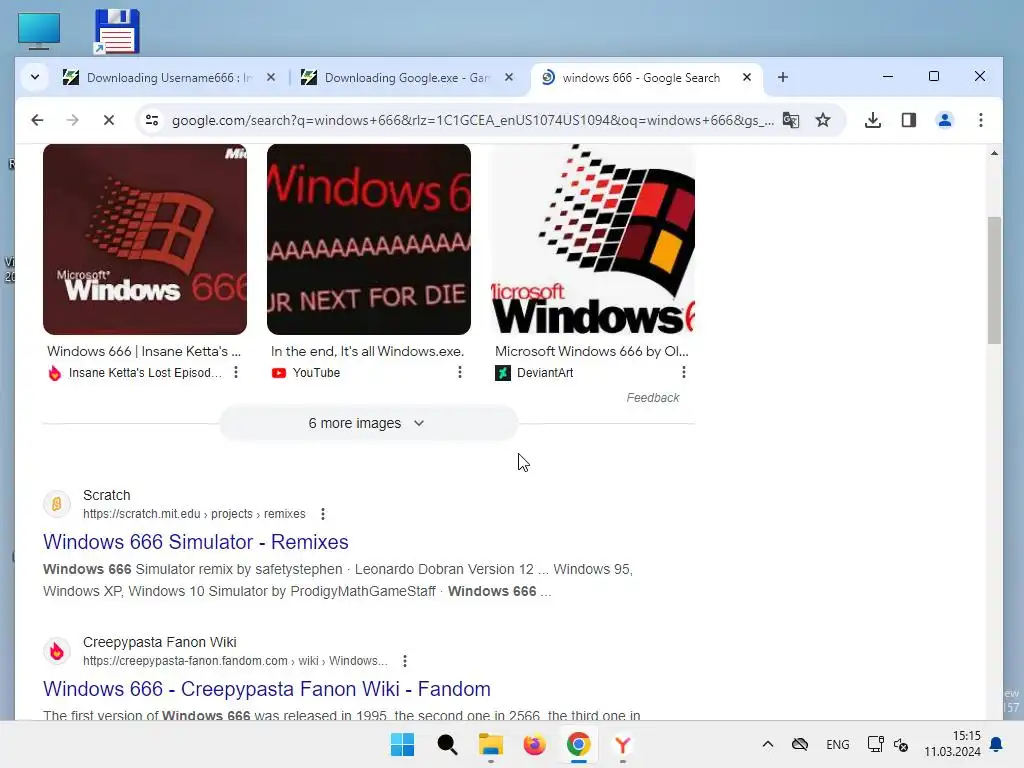Switch to the Downloading Google.exe tab
The height and width of the screenshot is (768, 1024).
406,78
